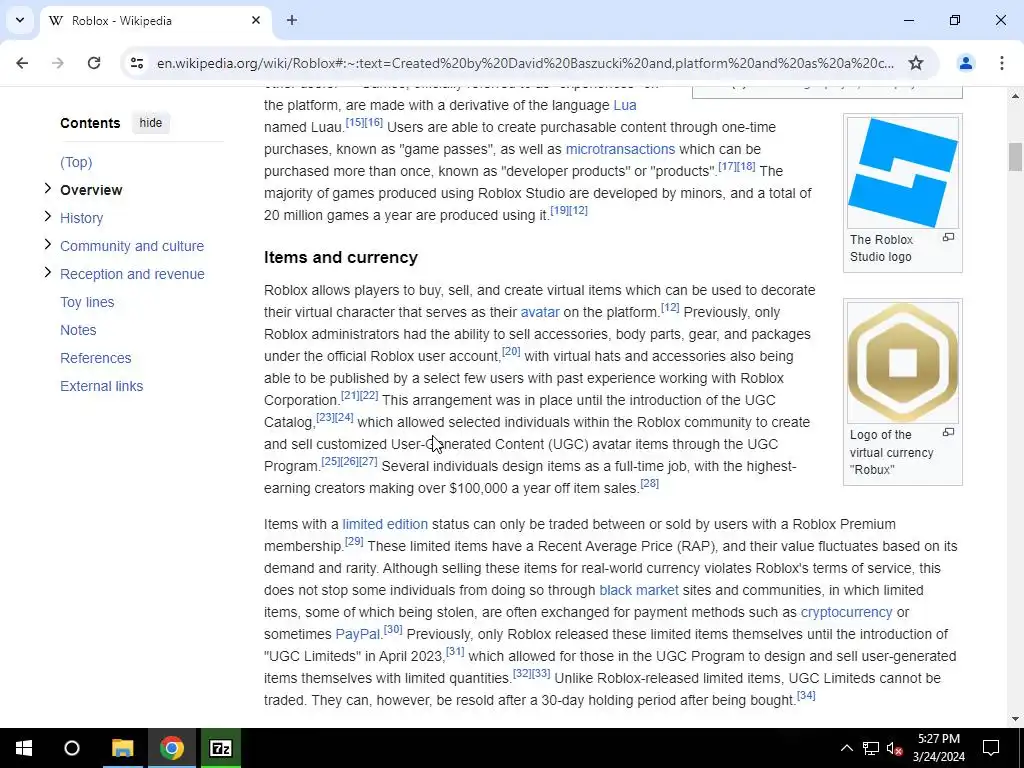This screenshot has width=1024, height=768.
Task: Switch to Chrome on the taskbar
Action: (171, 748)
